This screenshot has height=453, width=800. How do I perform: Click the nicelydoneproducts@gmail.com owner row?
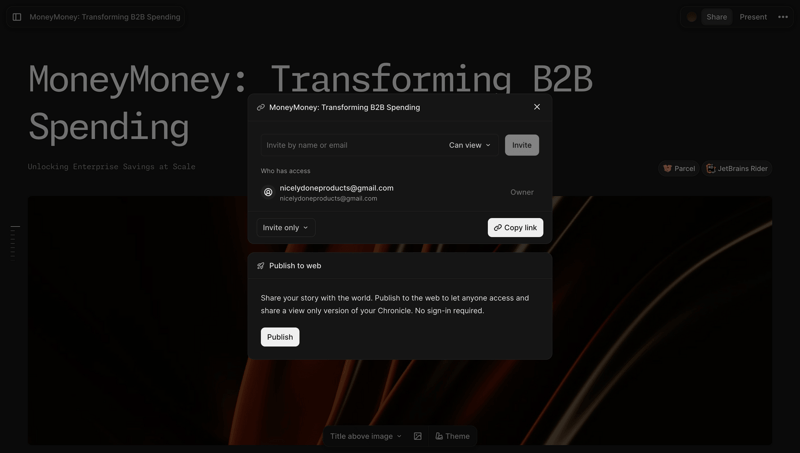point(399,192)
